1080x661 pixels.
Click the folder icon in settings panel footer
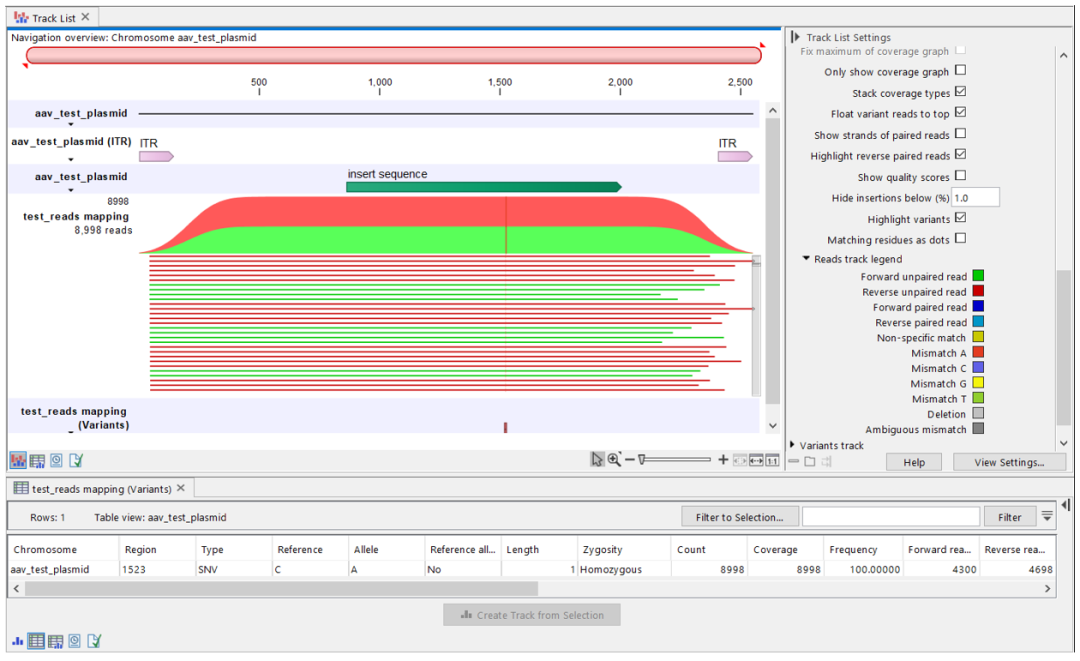810,461
